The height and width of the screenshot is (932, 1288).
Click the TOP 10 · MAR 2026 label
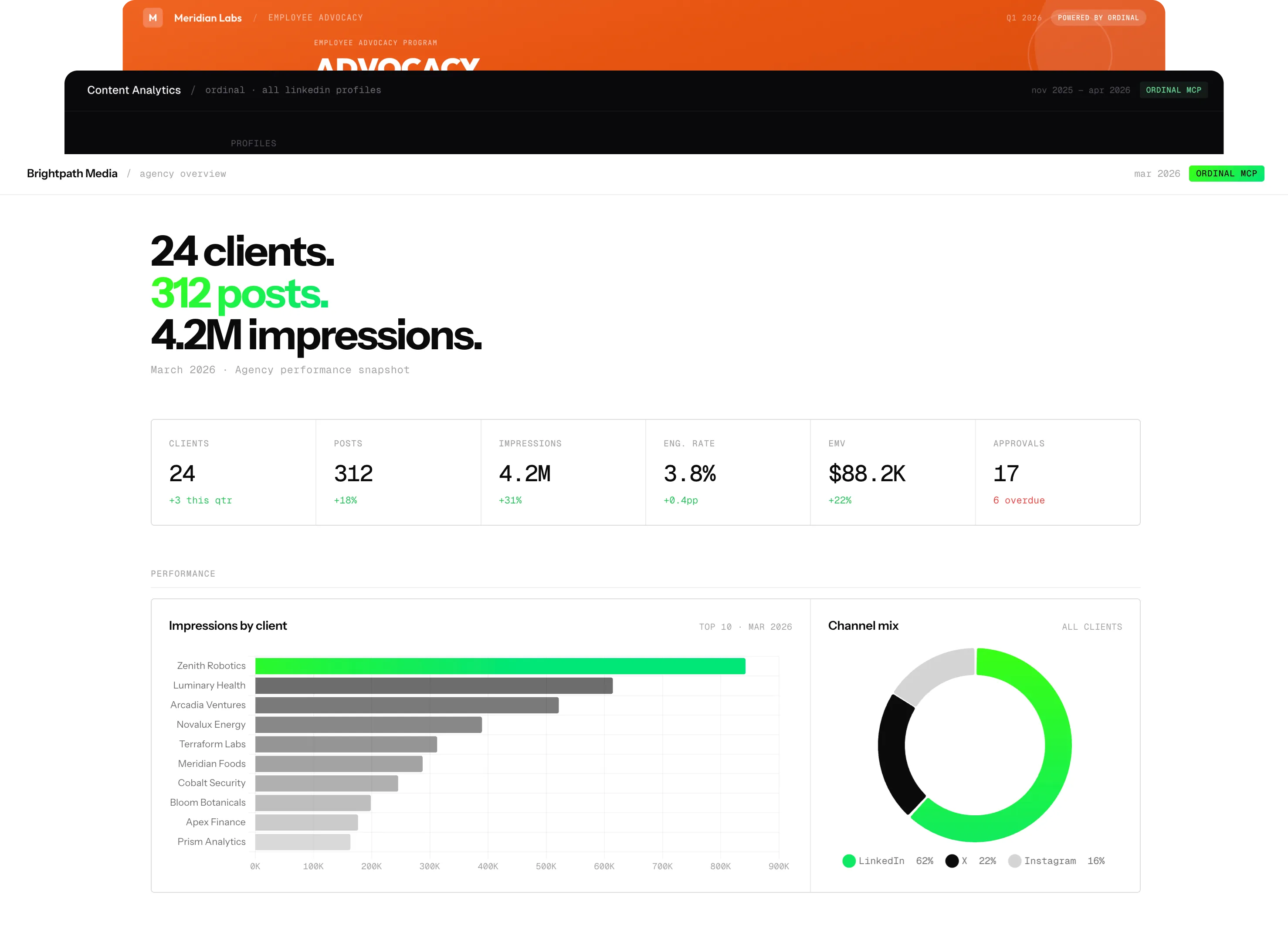click(x=745, y=627)
